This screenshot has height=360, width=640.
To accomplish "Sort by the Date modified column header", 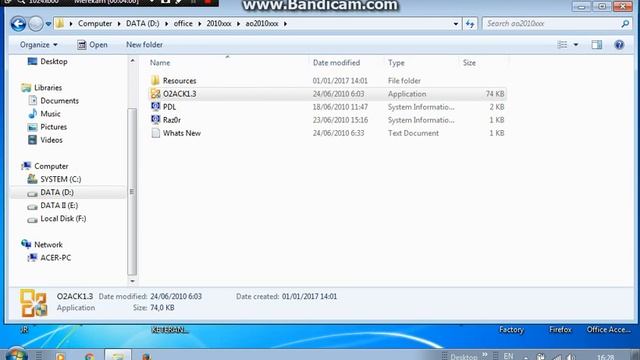I will [336, 63].
